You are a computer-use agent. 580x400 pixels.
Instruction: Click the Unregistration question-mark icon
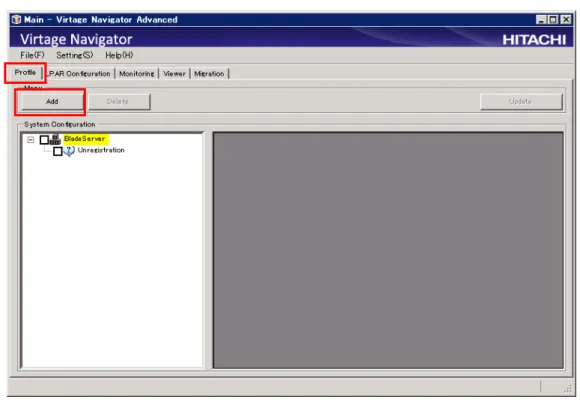tap(69, 151)
